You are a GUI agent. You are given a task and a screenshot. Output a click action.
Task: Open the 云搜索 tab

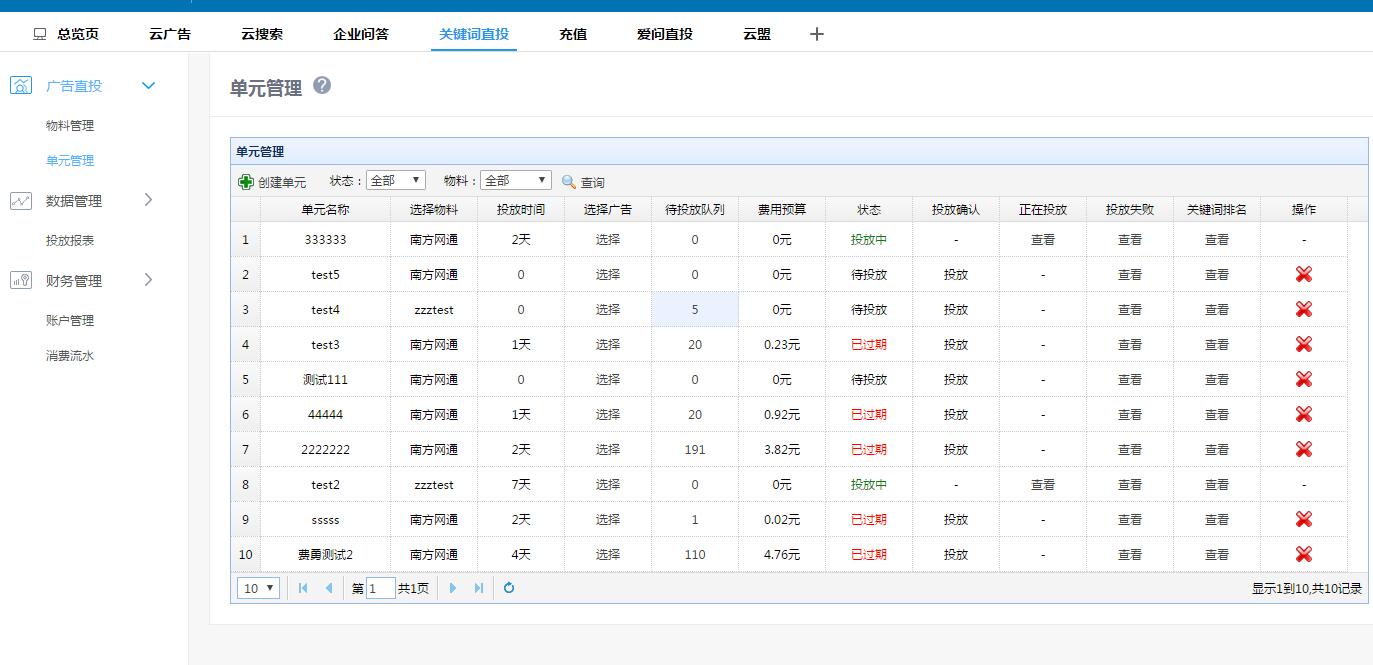pos(262,34)
